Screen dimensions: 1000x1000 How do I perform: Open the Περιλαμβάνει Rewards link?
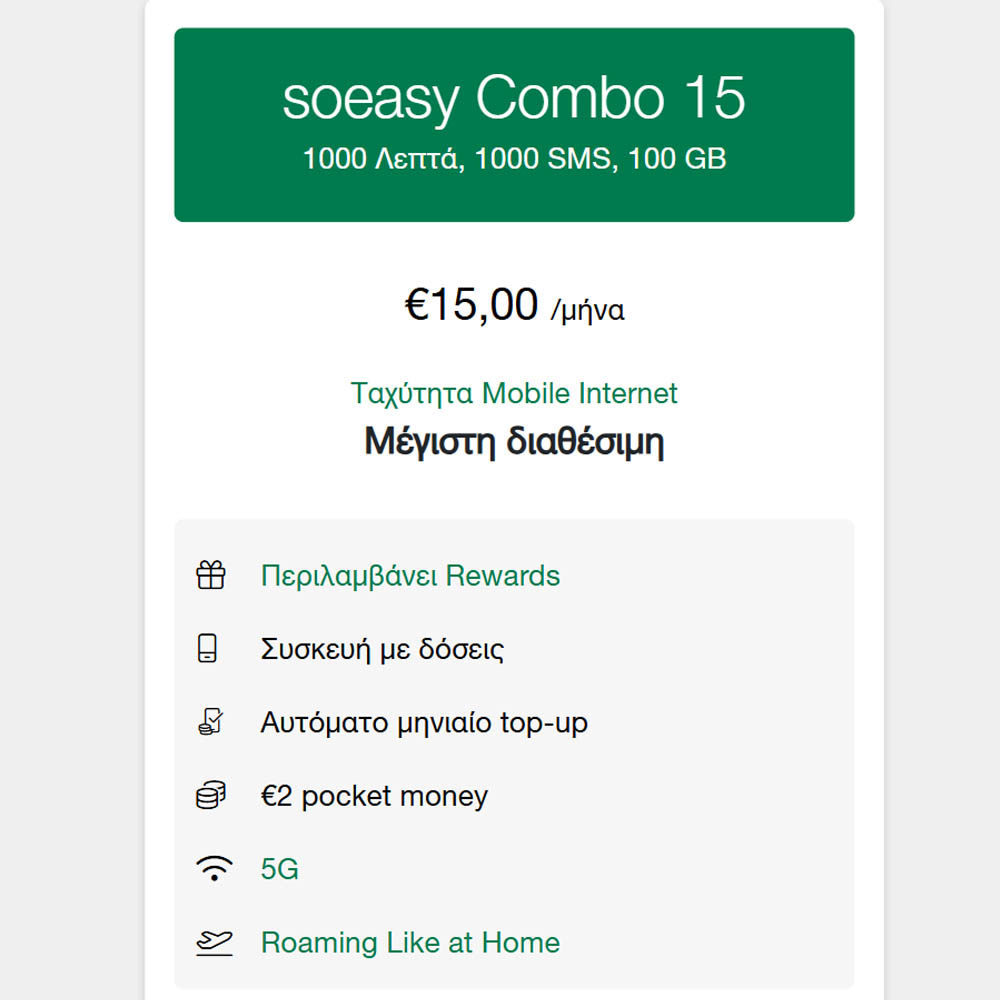[x=410, y=576]
